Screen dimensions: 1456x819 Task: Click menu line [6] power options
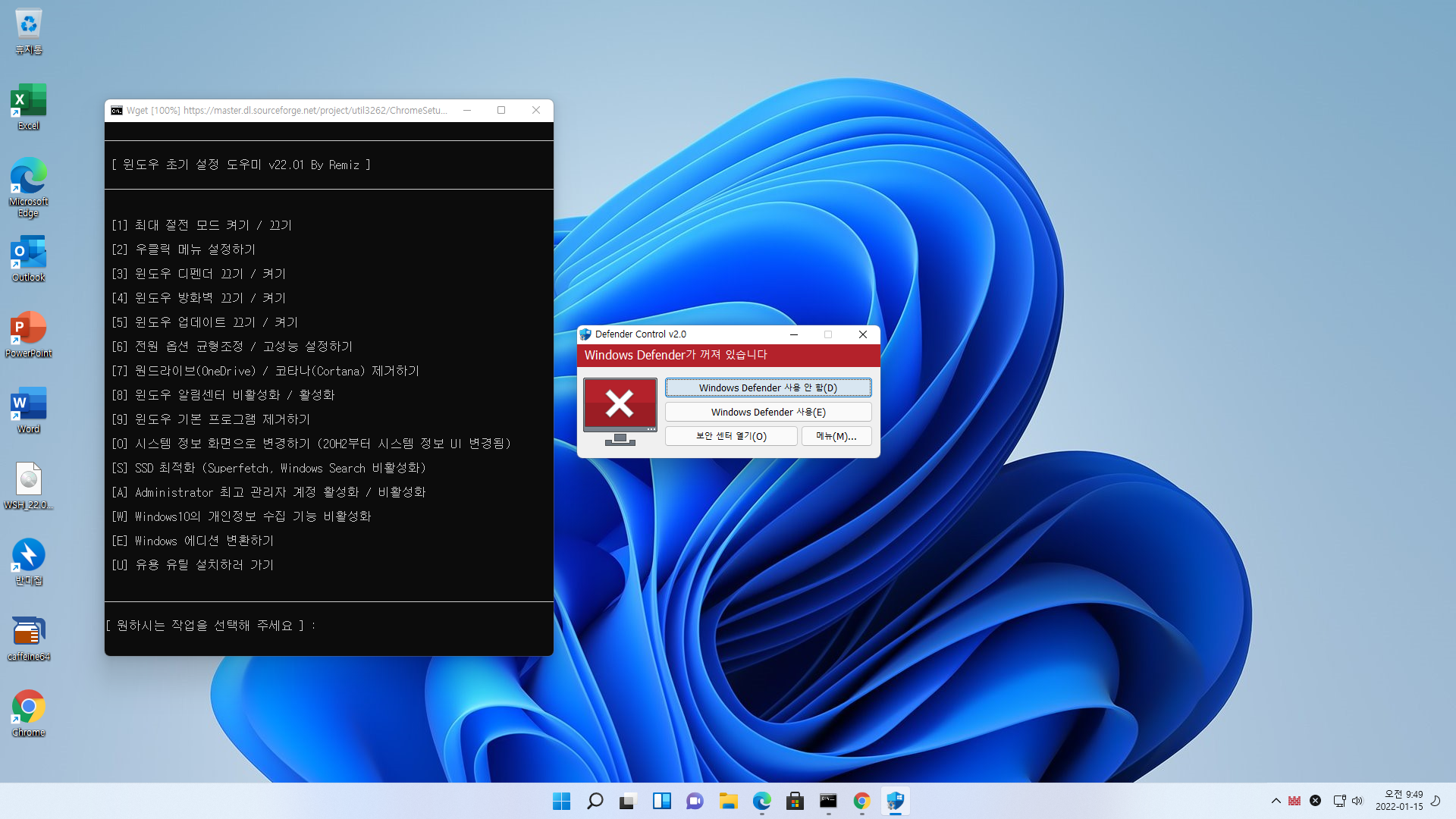coord(232,347)
